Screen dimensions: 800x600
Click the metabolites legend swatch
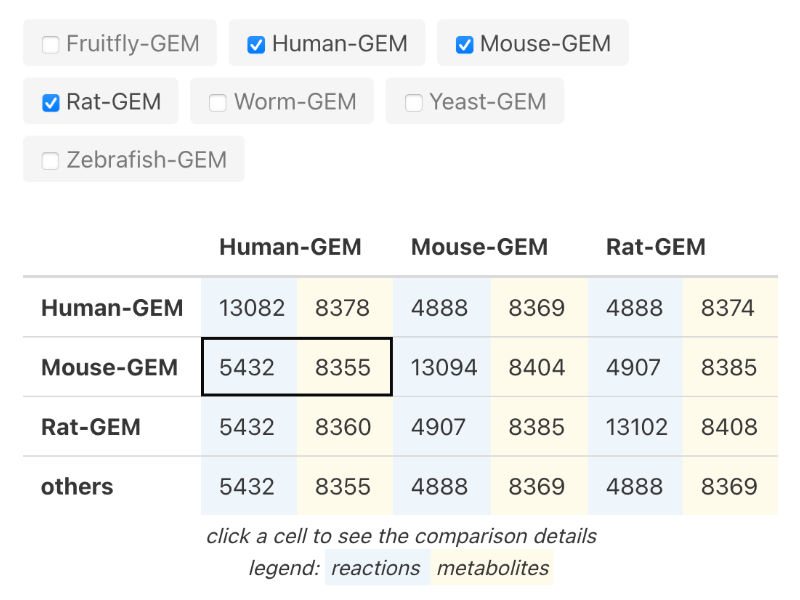493,568
